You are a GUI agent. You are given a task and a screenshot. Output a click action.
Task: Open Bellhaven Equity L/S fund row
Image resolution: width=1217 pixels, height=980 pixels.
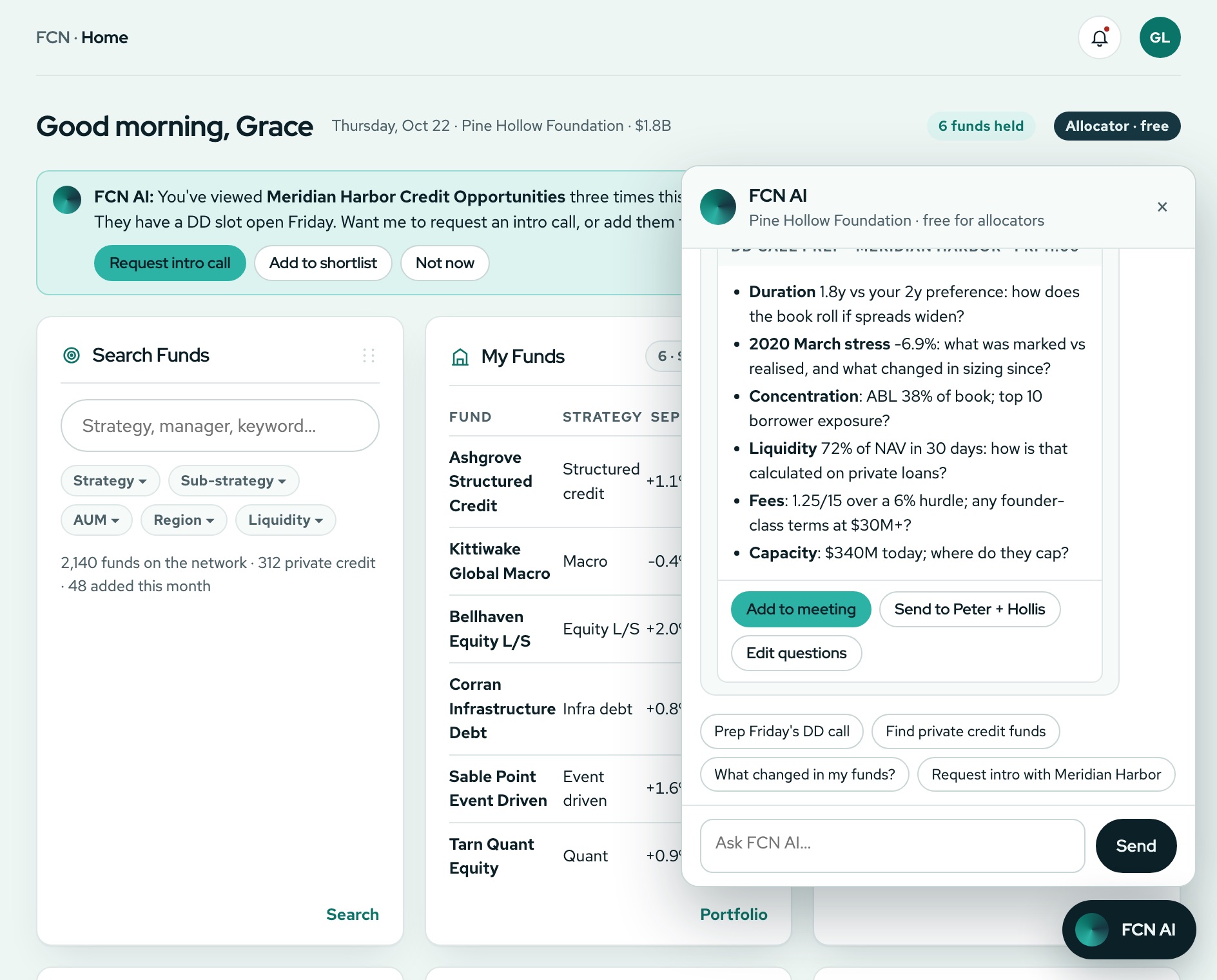click(x=565, y=629)
